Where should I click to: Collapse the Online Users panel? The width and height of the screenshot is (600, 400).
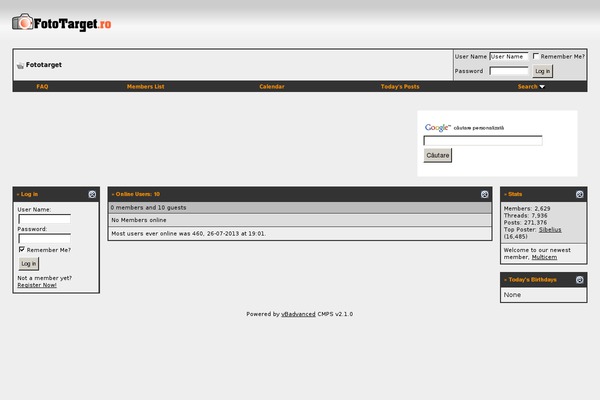coord(485,194)
